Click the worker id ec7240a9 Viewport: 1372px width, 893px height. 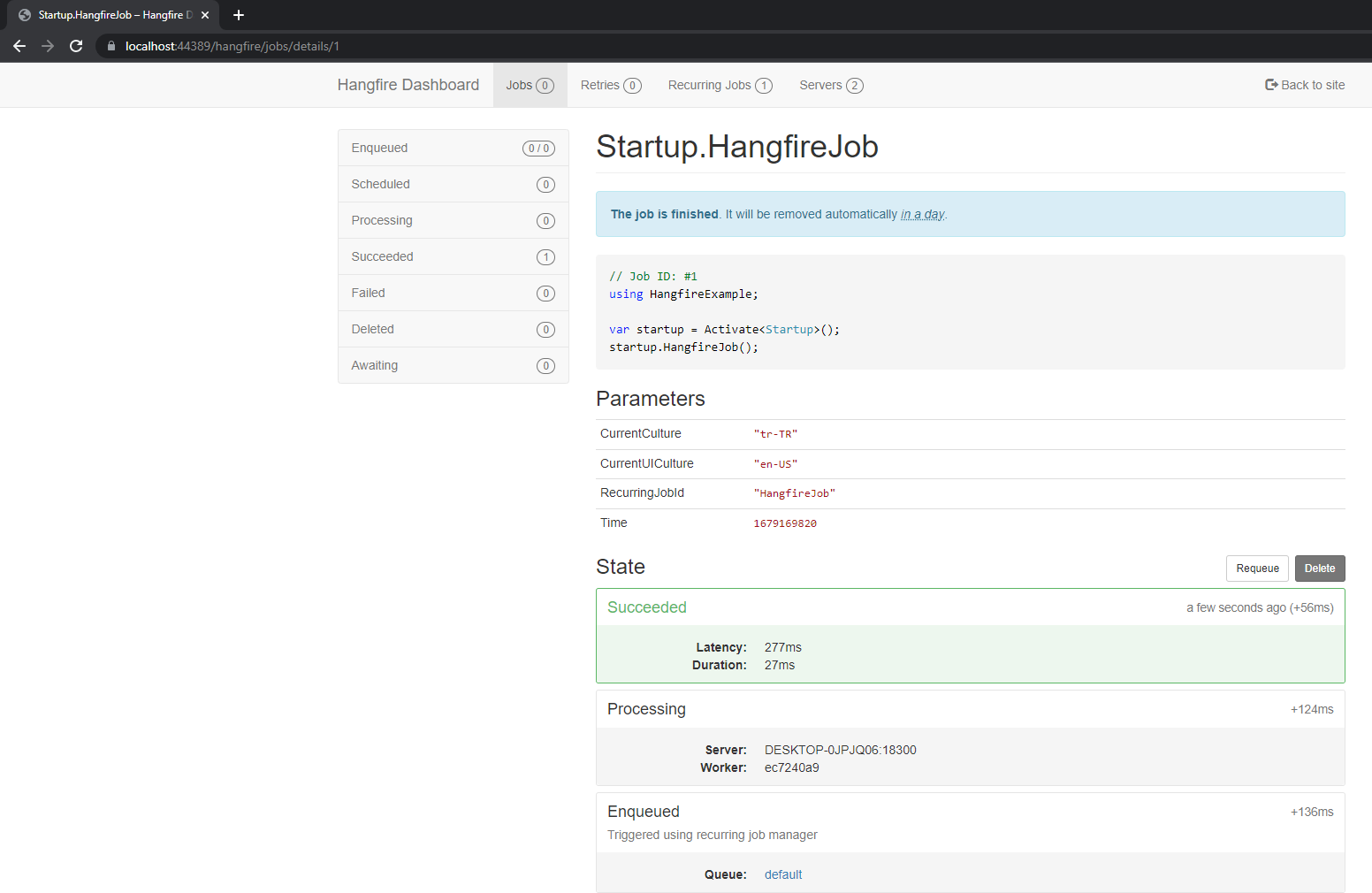tap(792, 767)
